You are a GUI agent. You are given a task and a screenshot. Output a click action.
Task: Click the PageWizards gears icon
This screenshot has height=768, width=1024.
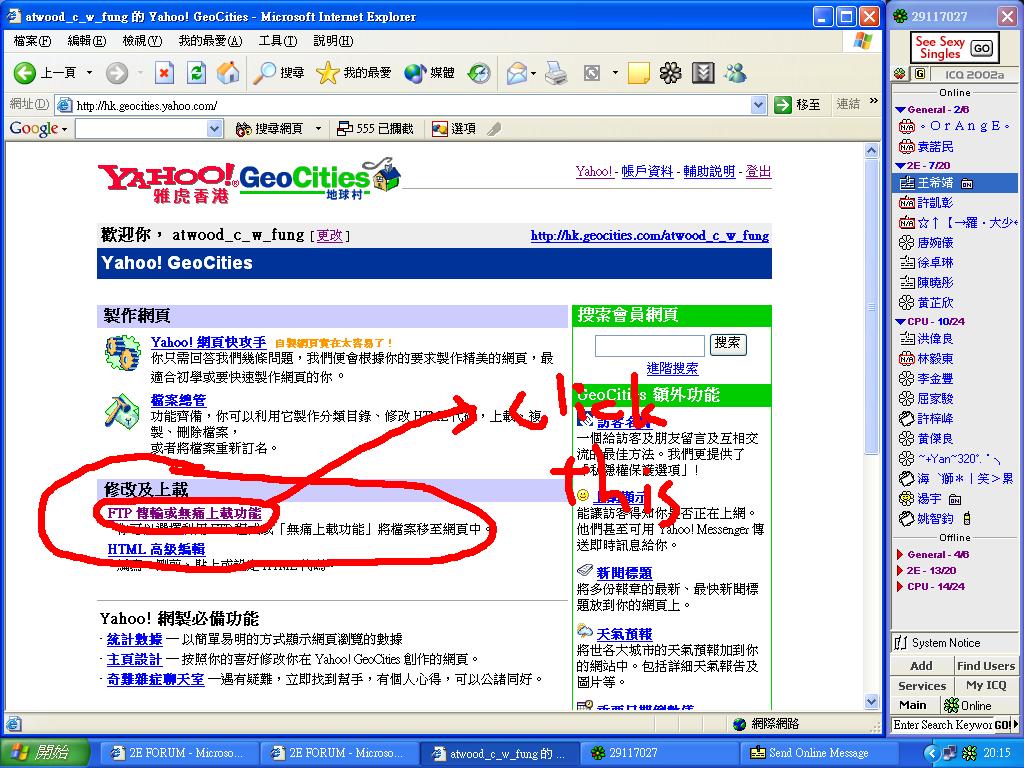pos(122,353)
